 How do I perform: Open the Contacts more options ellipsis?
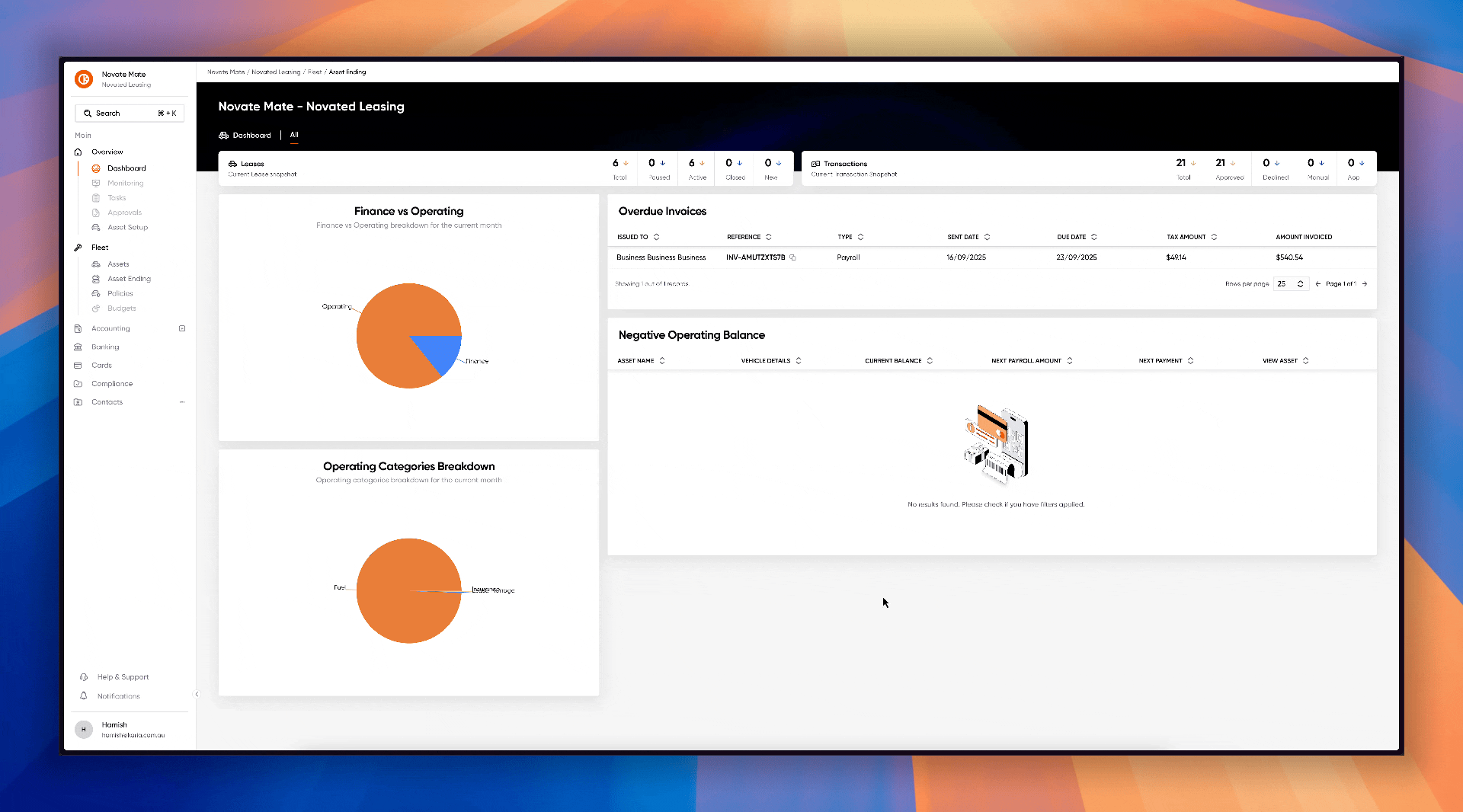pyautogui.click(x=182, y=402)
